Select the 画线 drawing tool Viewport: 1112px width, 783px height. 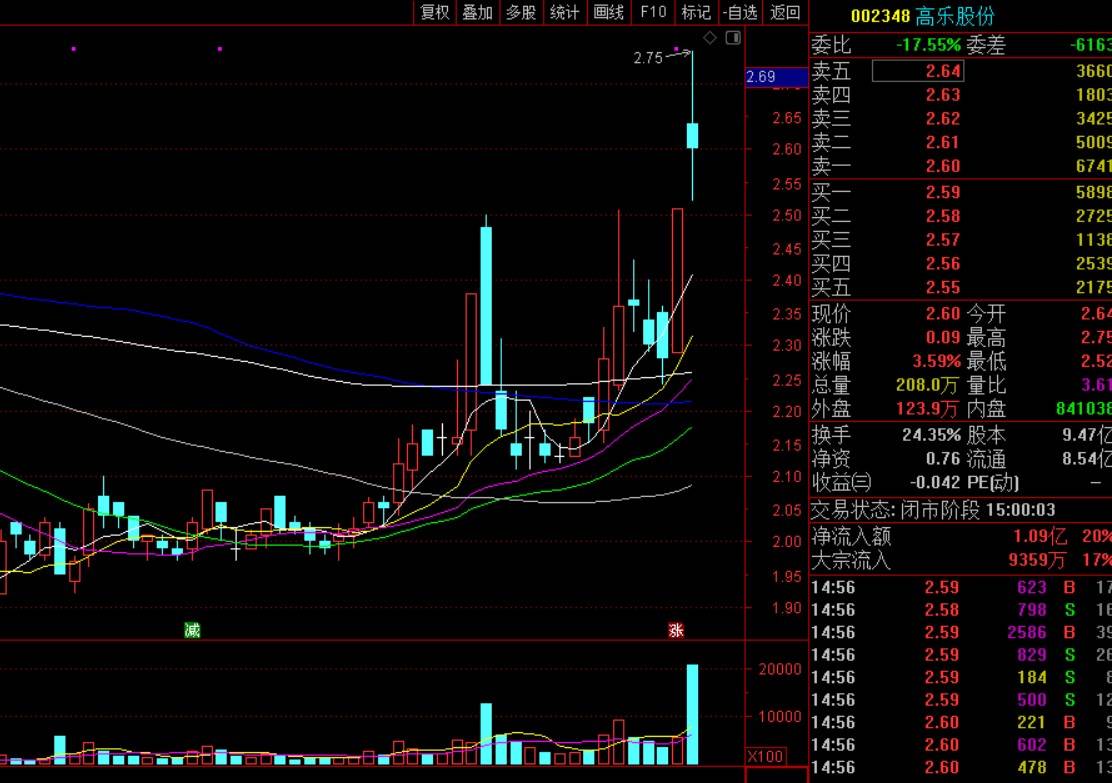coord(608,12)
